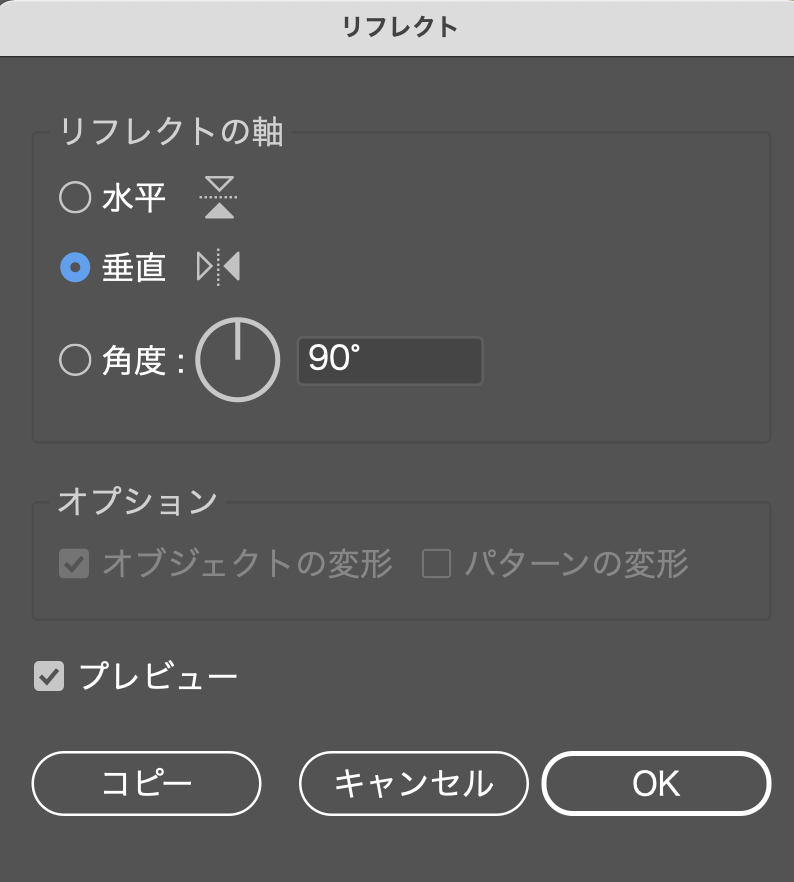
Task: Click the 角度 text label
Action: [x=134, y=360]
